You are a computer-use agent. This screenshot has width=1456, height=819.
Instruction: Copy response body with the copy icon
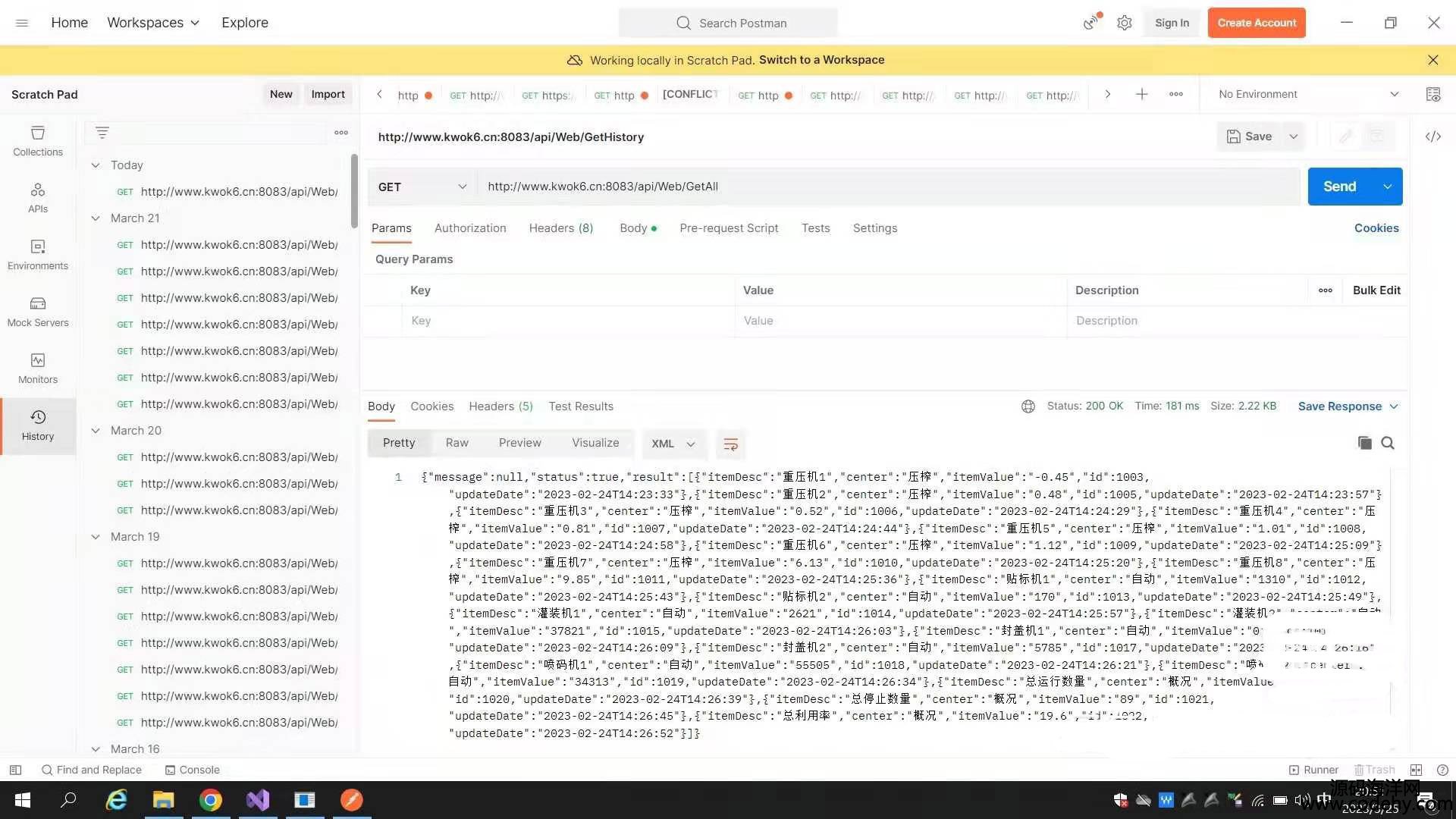coord(1364,443)
